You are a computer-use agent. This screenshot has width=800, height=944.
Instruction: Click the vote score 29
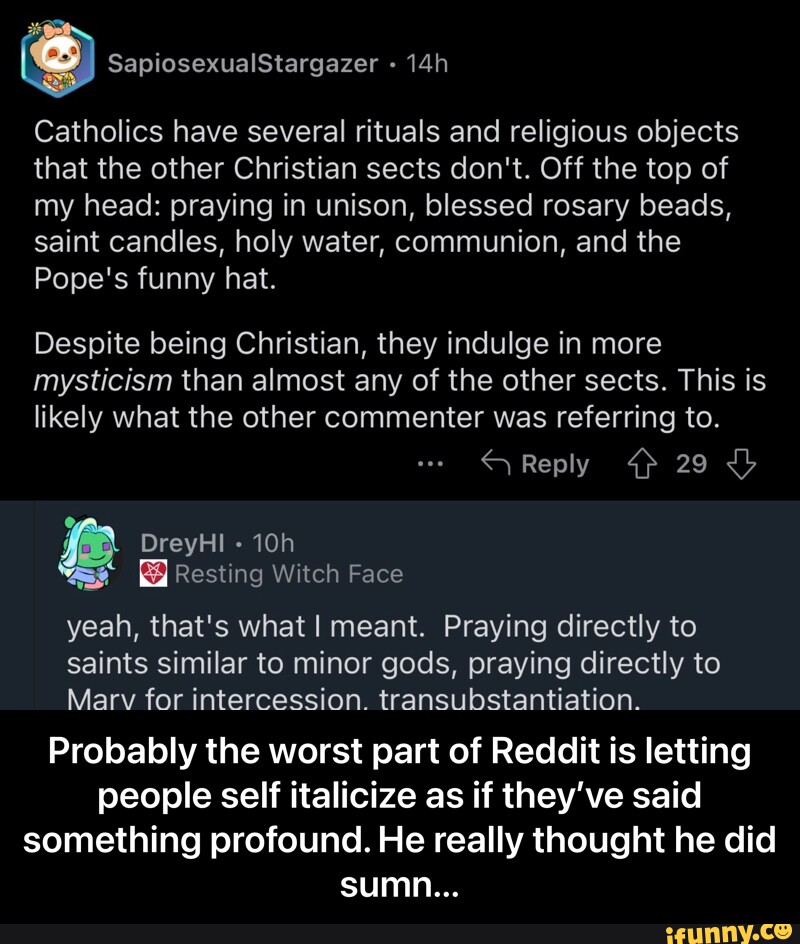pyautogui.click(x=692, y=464)
